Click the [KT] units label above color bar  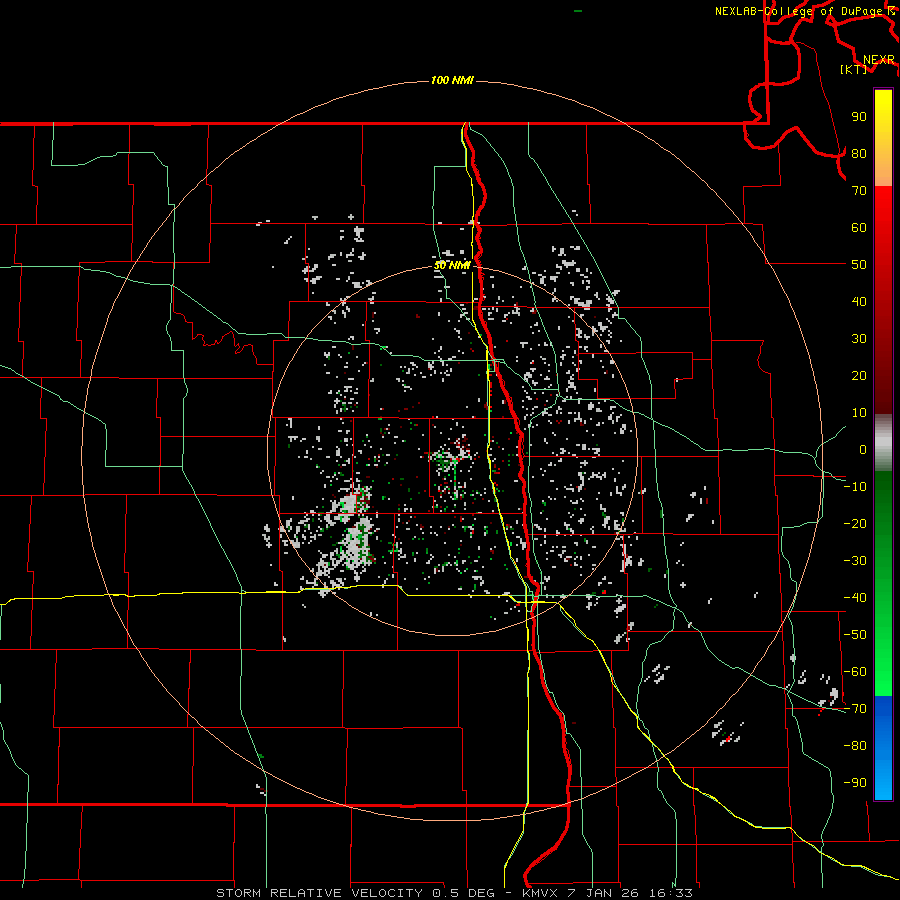tap(854, 69)
